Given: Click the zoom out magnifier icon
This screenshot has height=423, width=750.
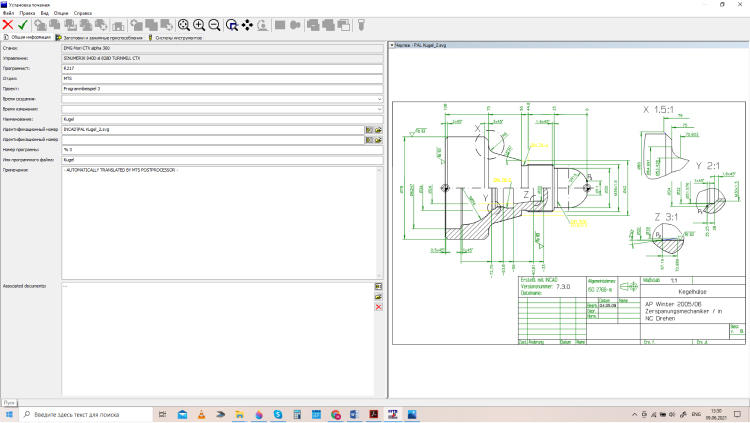Looking at the screenshot, I should [214, 25].
